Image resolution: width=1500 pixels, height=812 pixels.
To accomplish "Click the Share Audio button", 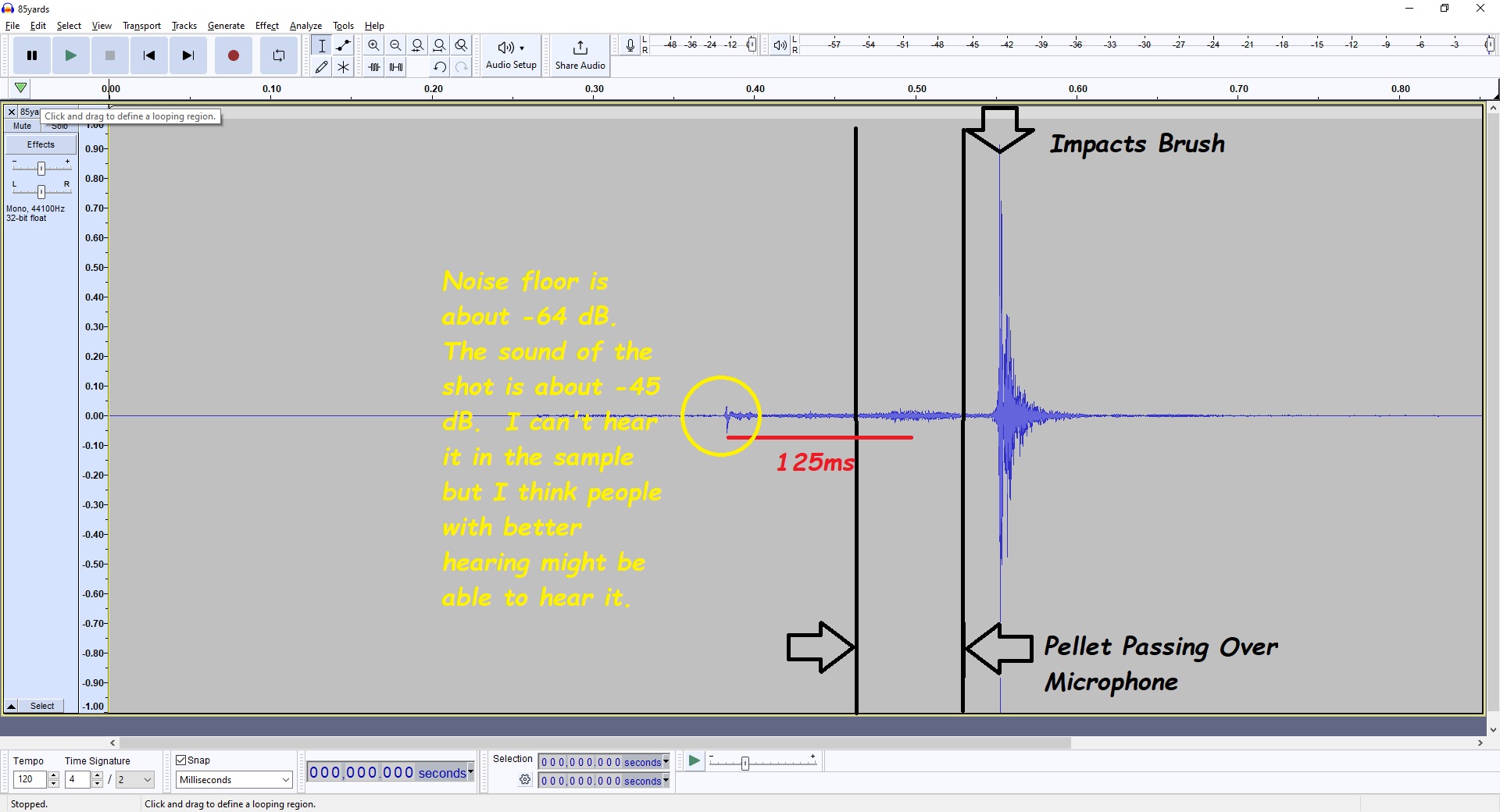I will click(580, 55).
